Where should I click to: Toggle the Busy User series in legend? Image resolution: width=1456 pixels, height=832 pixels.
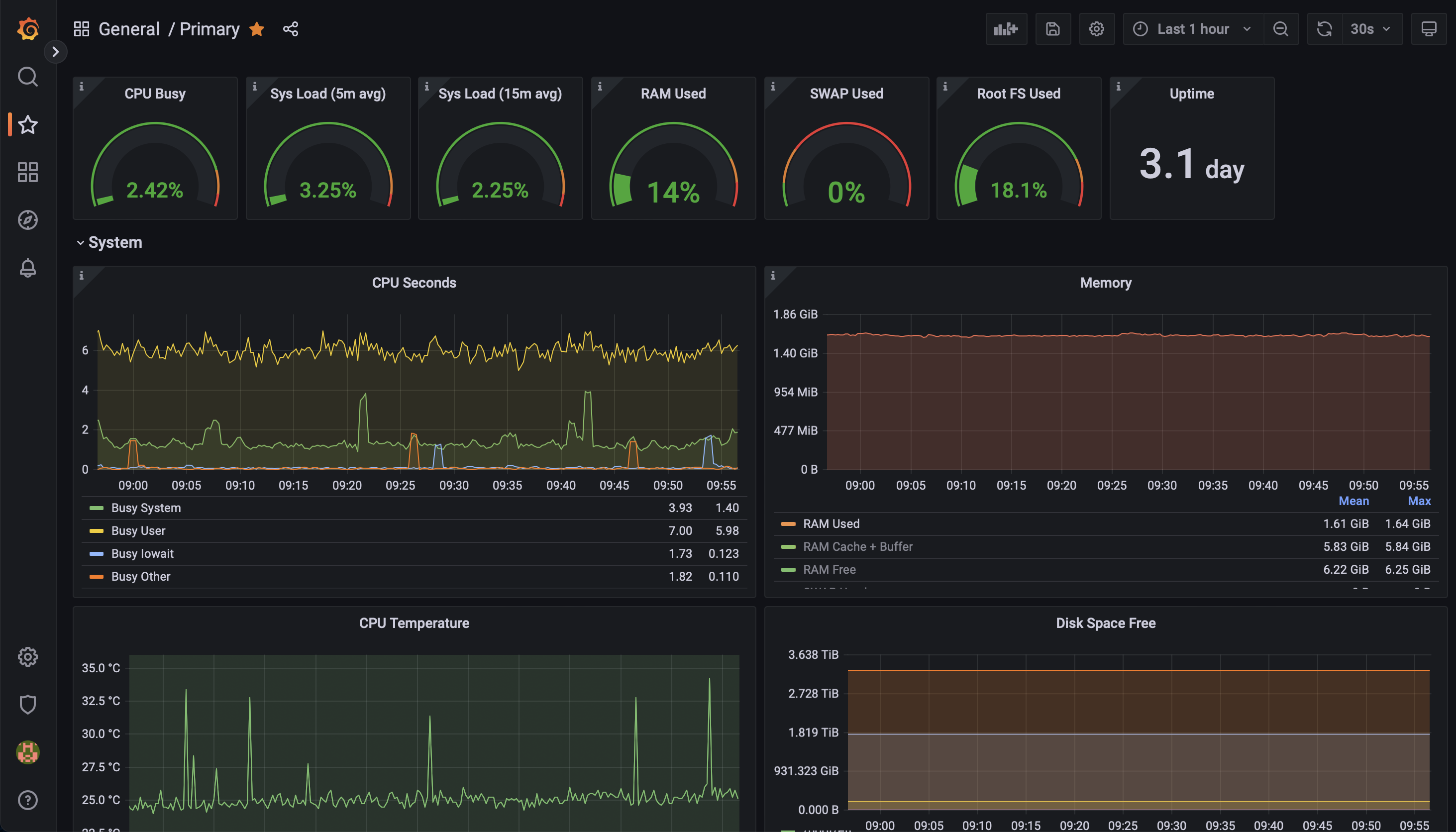tap(138, 531)
